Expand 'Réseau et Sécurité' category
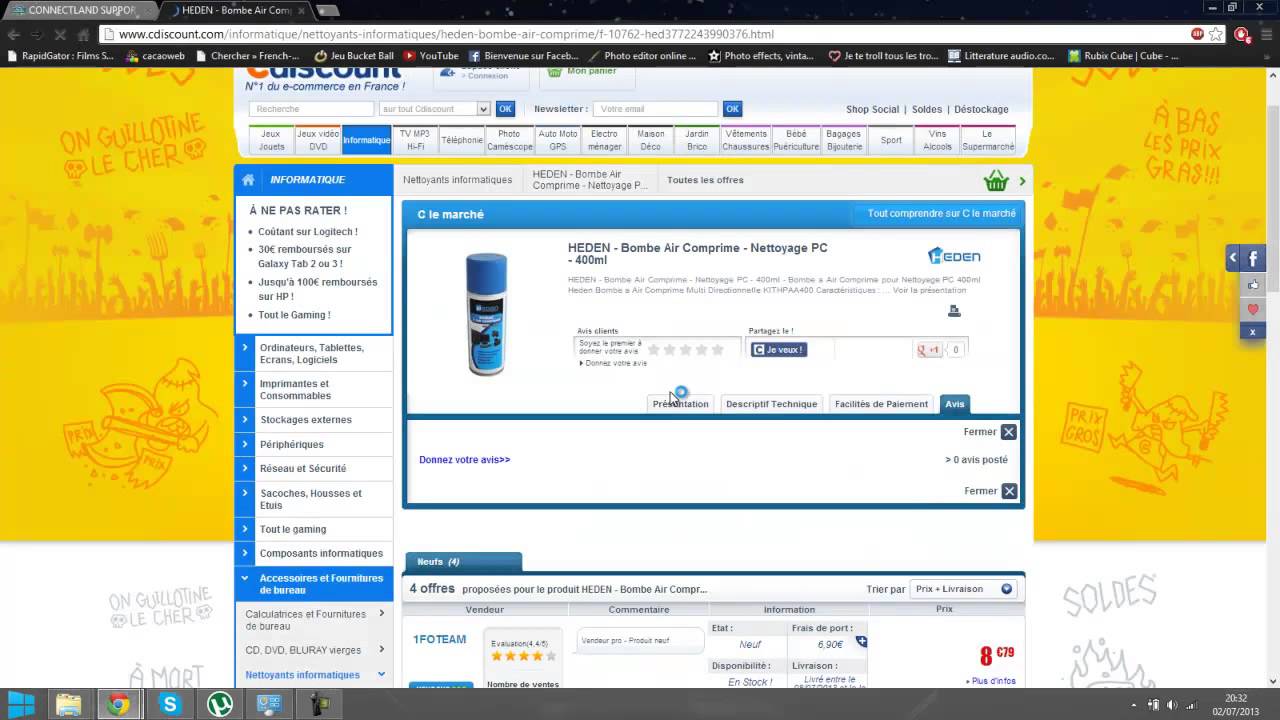 pyautogui.click(x=245, y=468)
